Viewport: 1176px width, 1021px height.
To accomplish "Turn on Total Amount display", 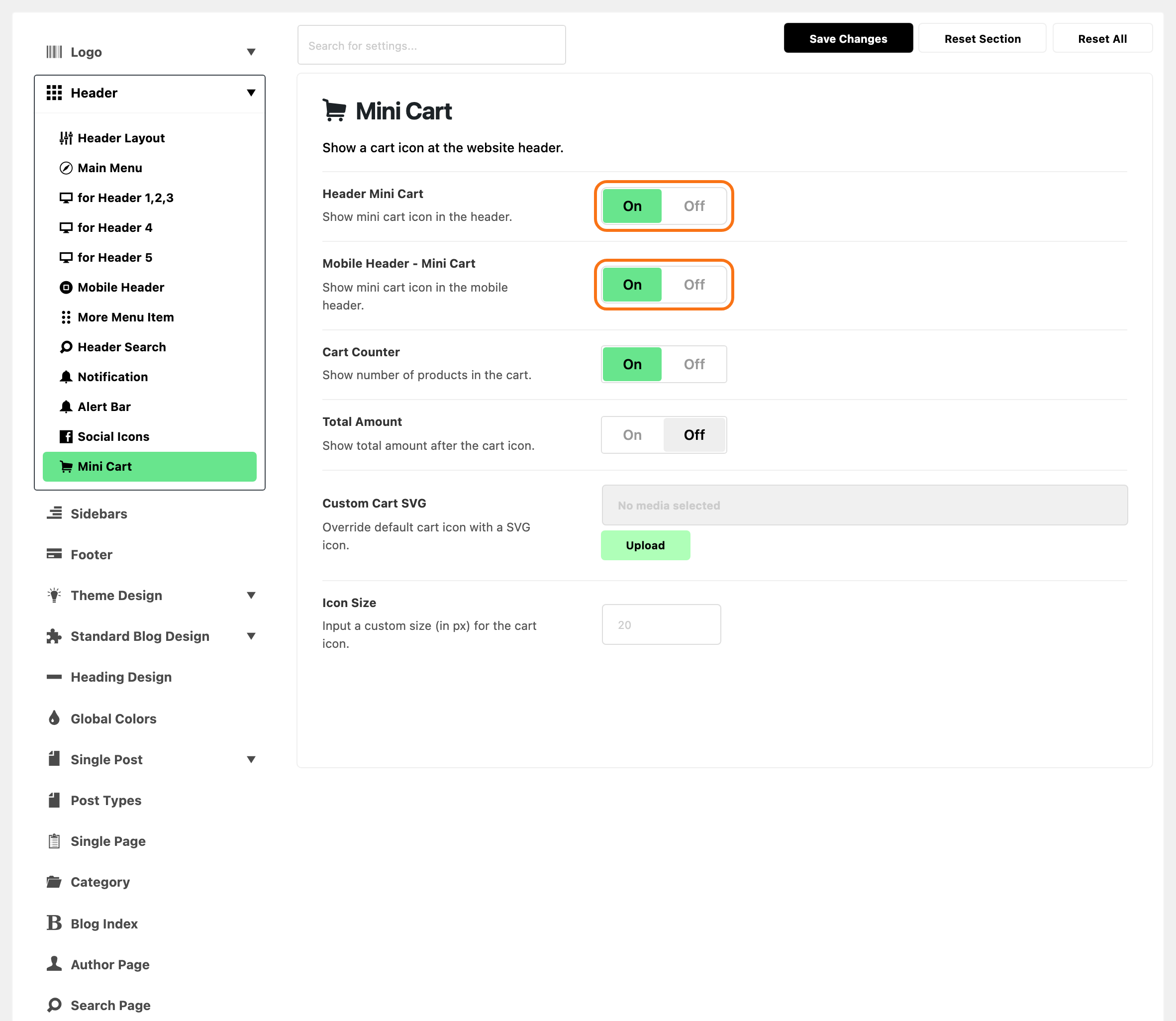I will (x=632, y=435).
